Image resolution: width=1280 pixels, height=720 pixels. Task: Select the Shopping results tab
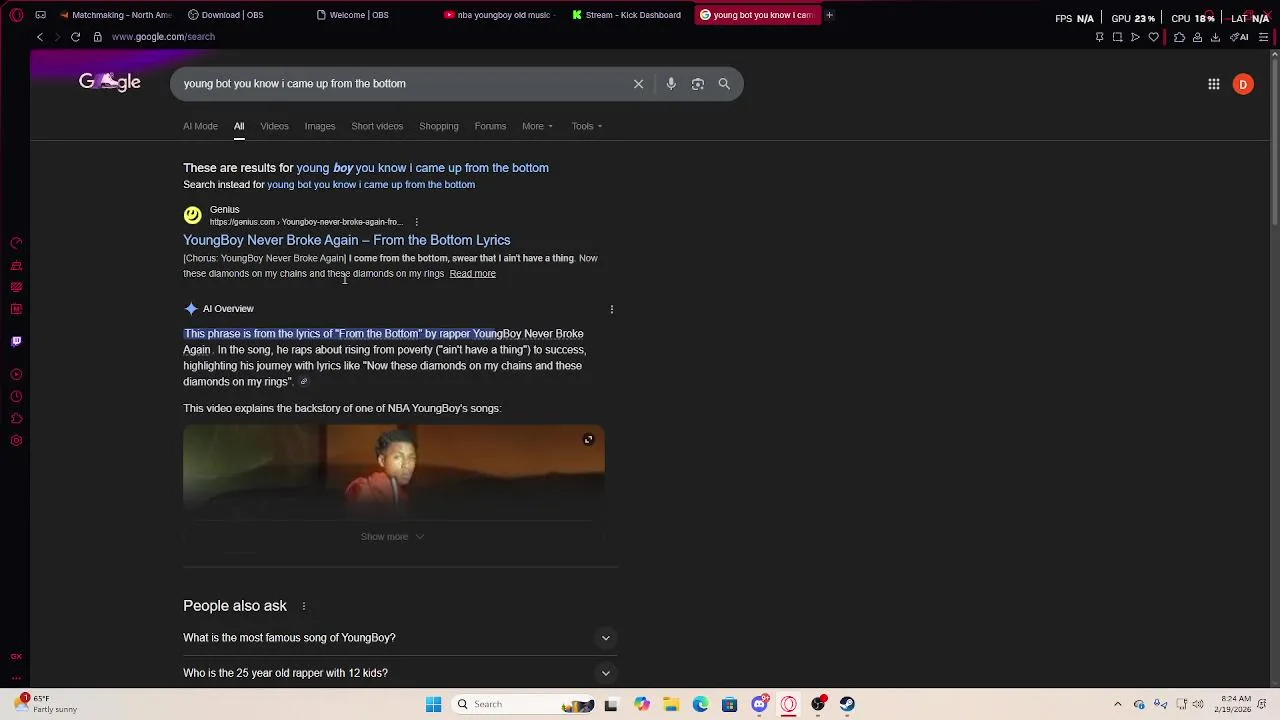tap(439, 126)
